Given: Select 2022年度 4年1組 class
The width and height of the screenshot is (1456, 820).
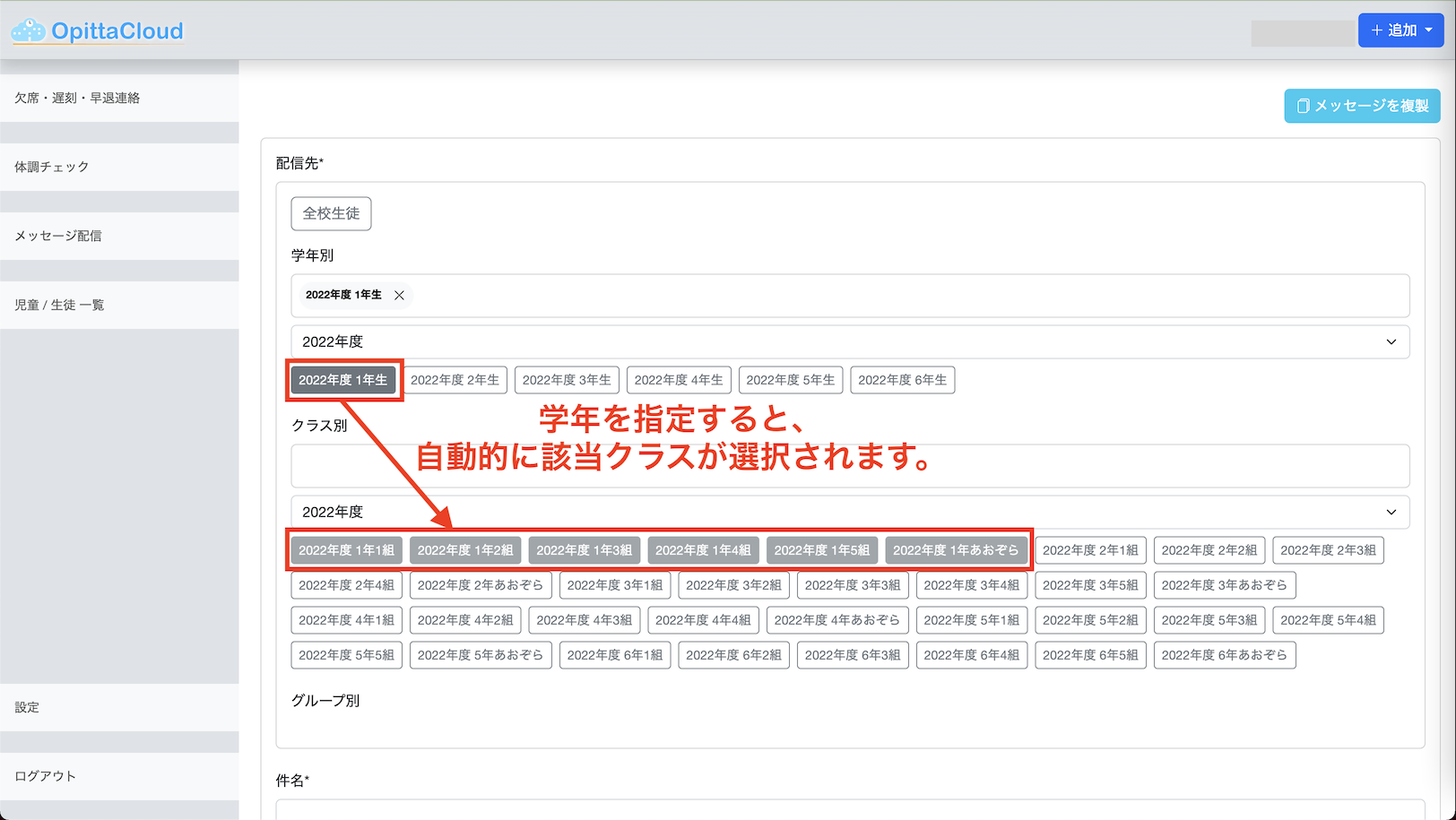Looking at the screenshot, I should (346, 620).
